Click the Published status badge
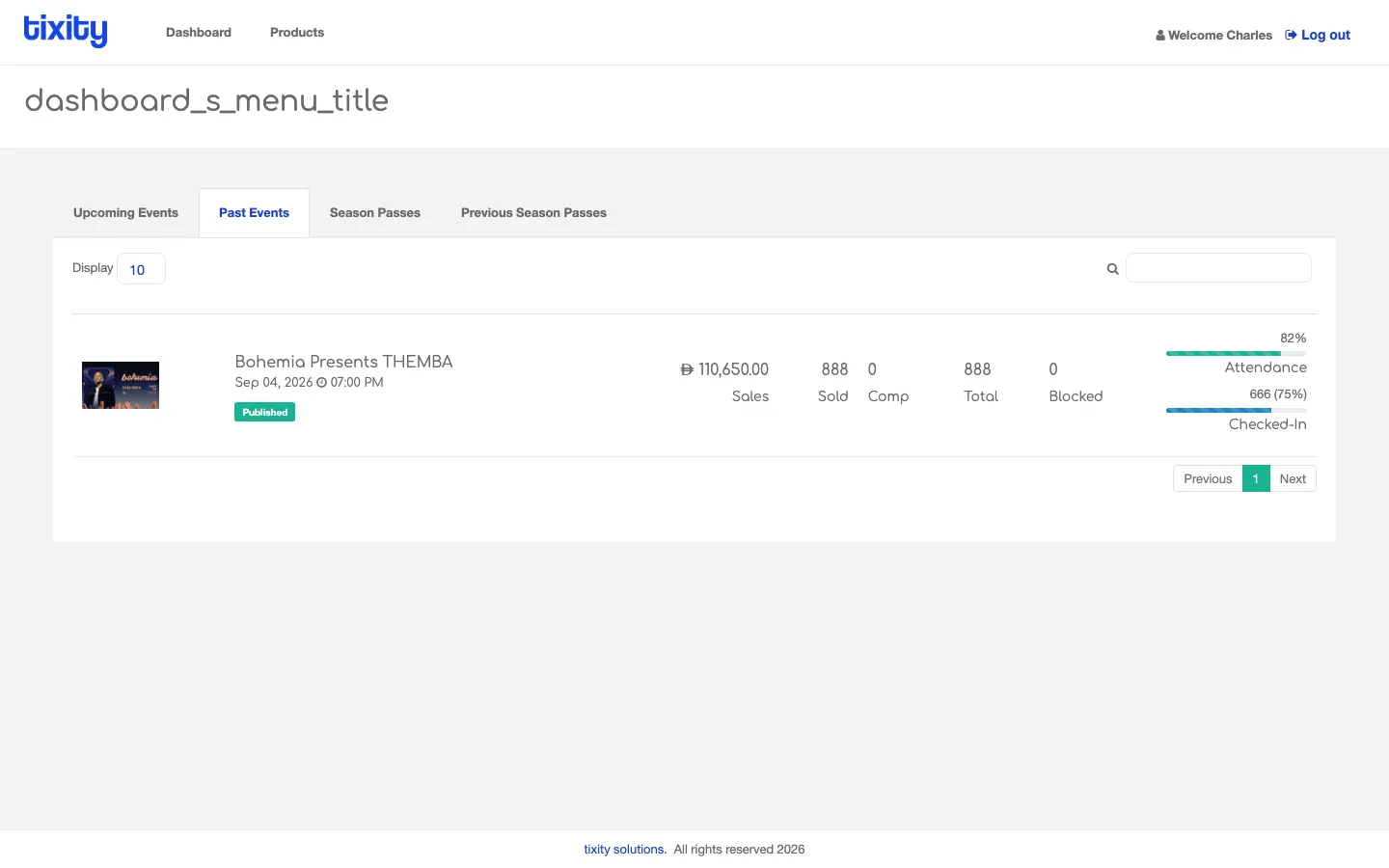The image size is (1389, 868). tap(264, 412)
